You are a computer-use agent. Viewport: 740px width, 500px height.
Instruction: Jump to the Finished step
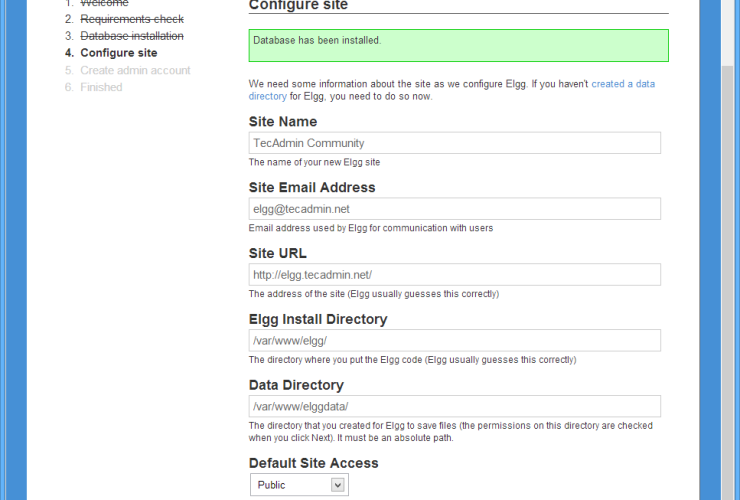pos(101,87)
